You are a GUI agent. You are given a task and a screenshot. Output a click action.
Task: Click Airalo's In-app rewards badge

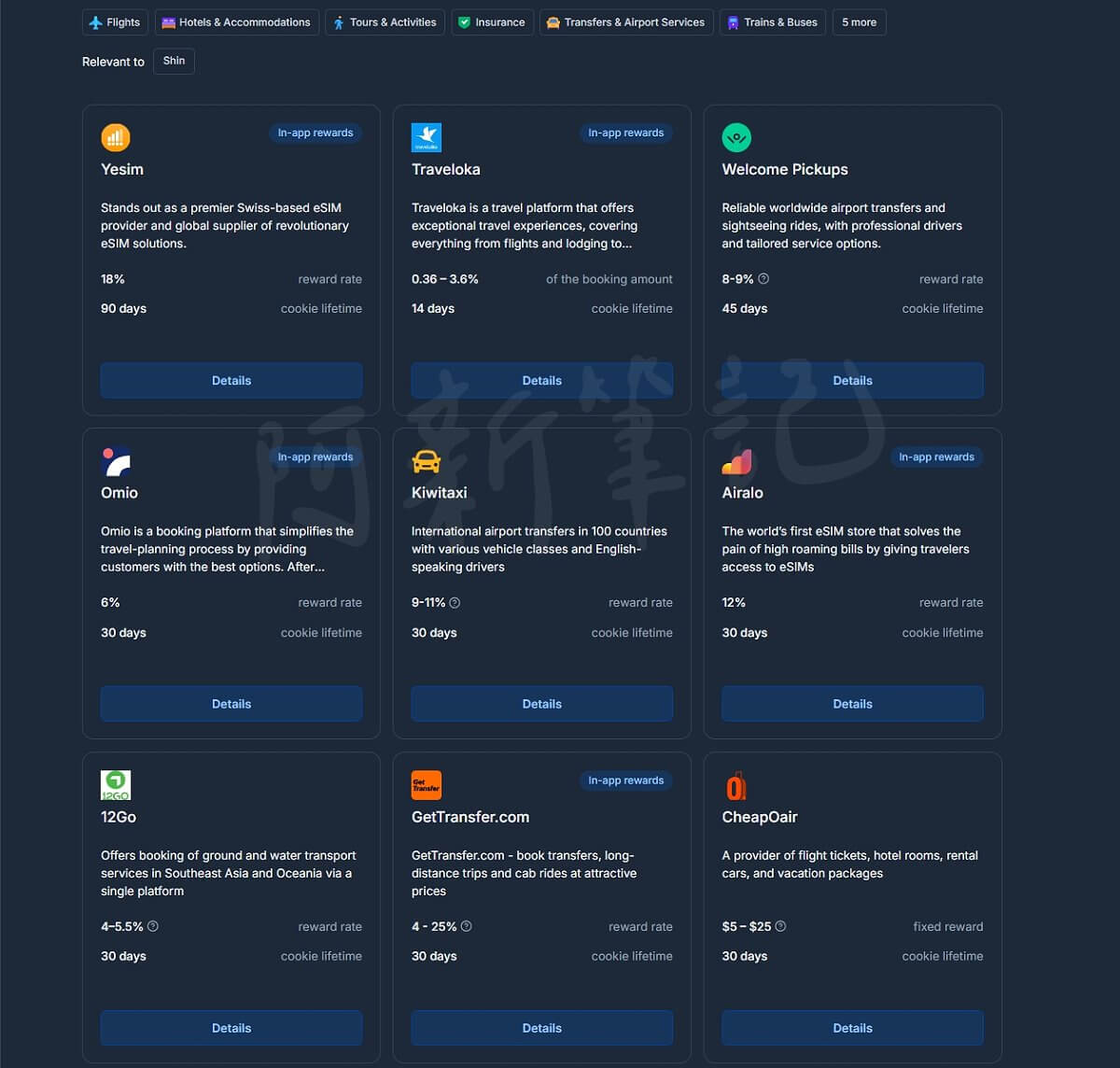click(x=936, y=457)
